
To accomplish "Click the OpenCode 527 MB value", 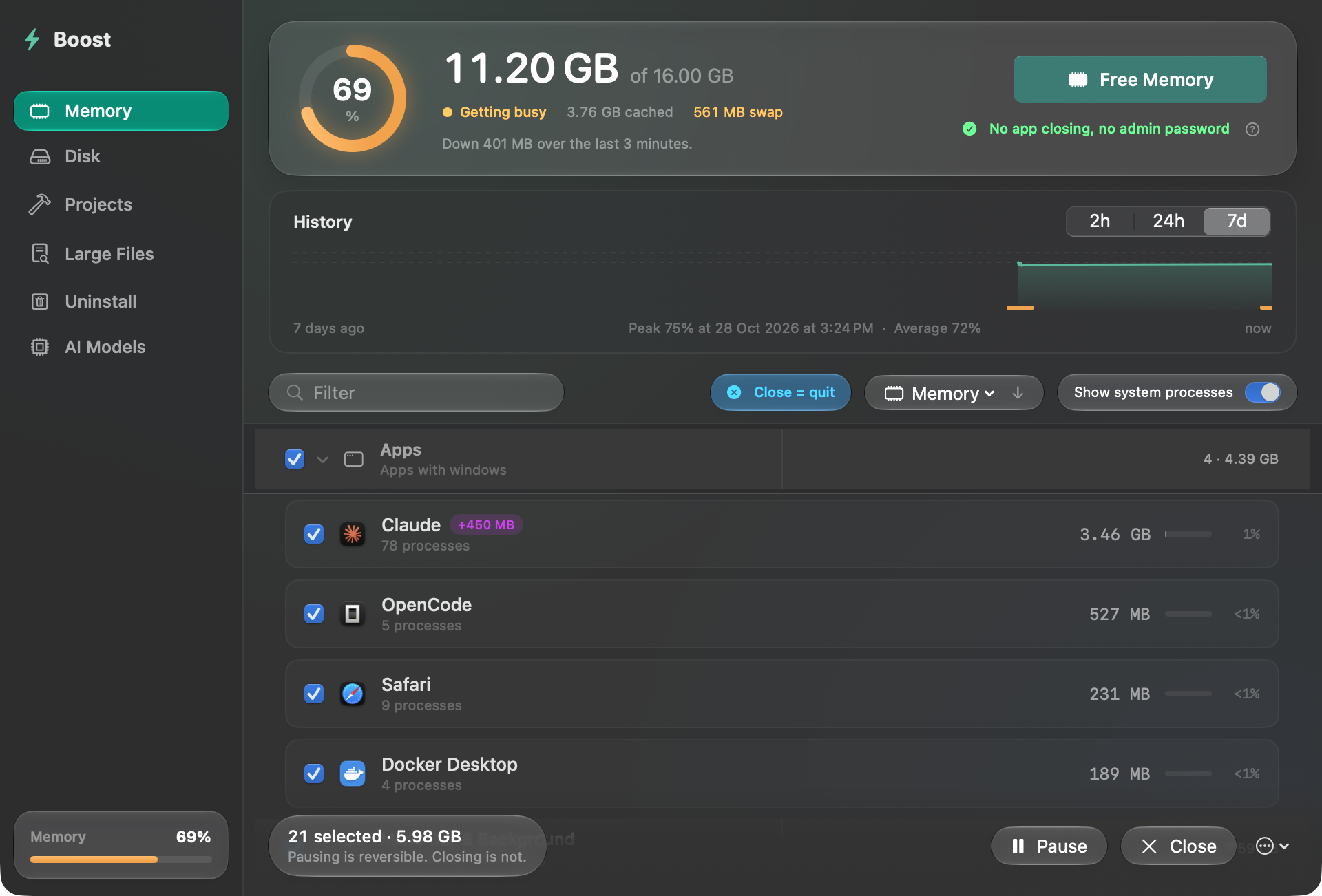I will click(x=1120, y=614).
